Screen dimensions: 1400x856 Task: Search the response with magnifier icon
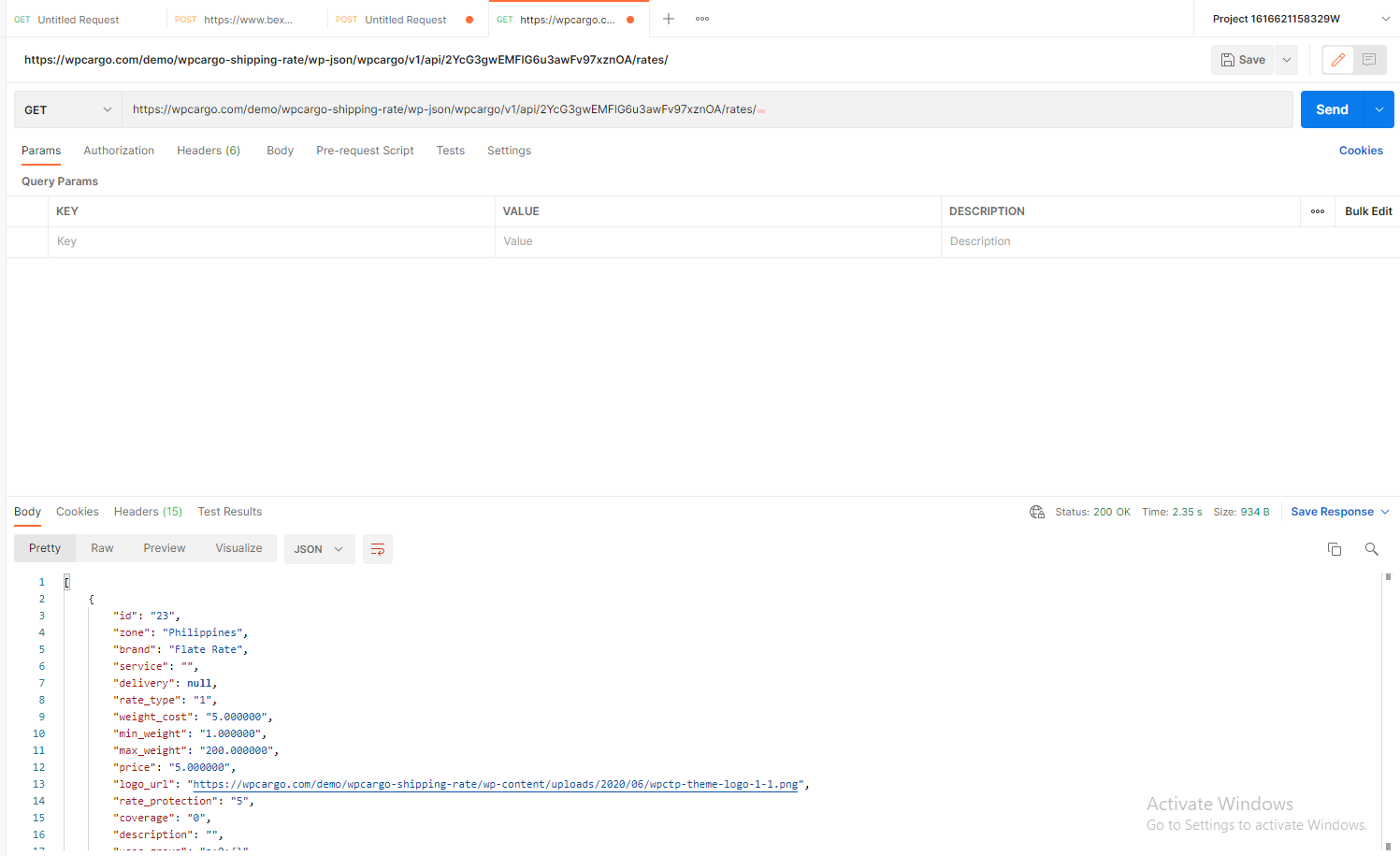coord(1371,549)
